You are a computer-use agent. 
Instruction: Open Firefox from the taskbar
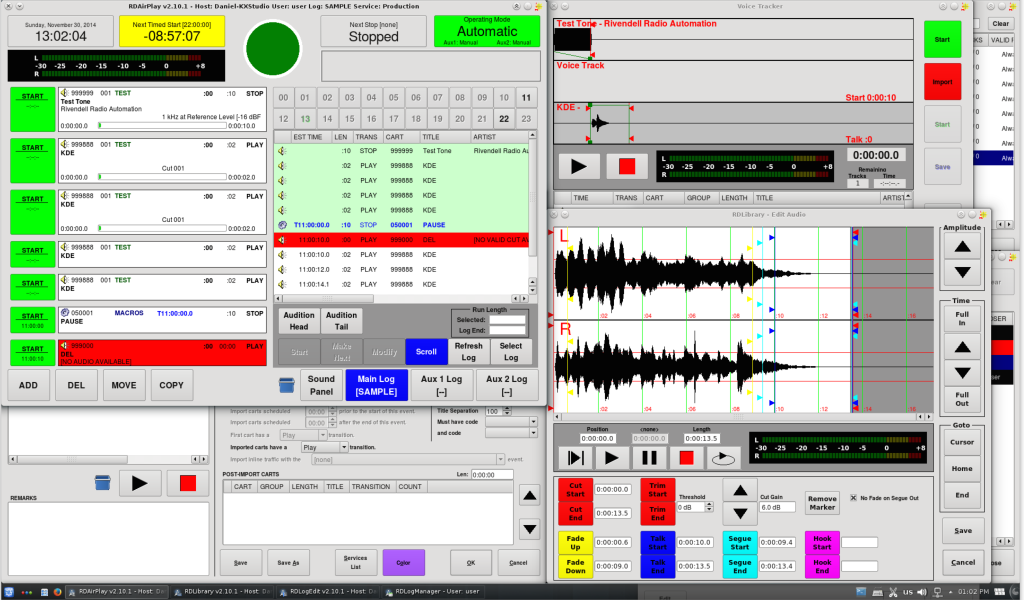[57, 591]
